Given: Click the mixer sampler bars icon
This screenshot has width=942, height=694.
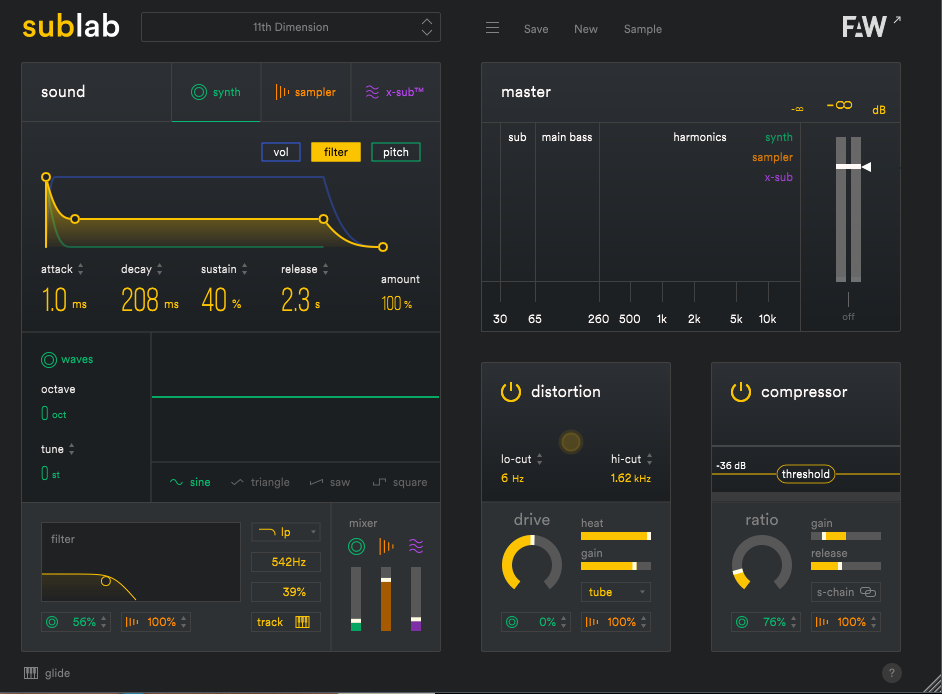Looking at the screenshot, I should pos(386,546).
